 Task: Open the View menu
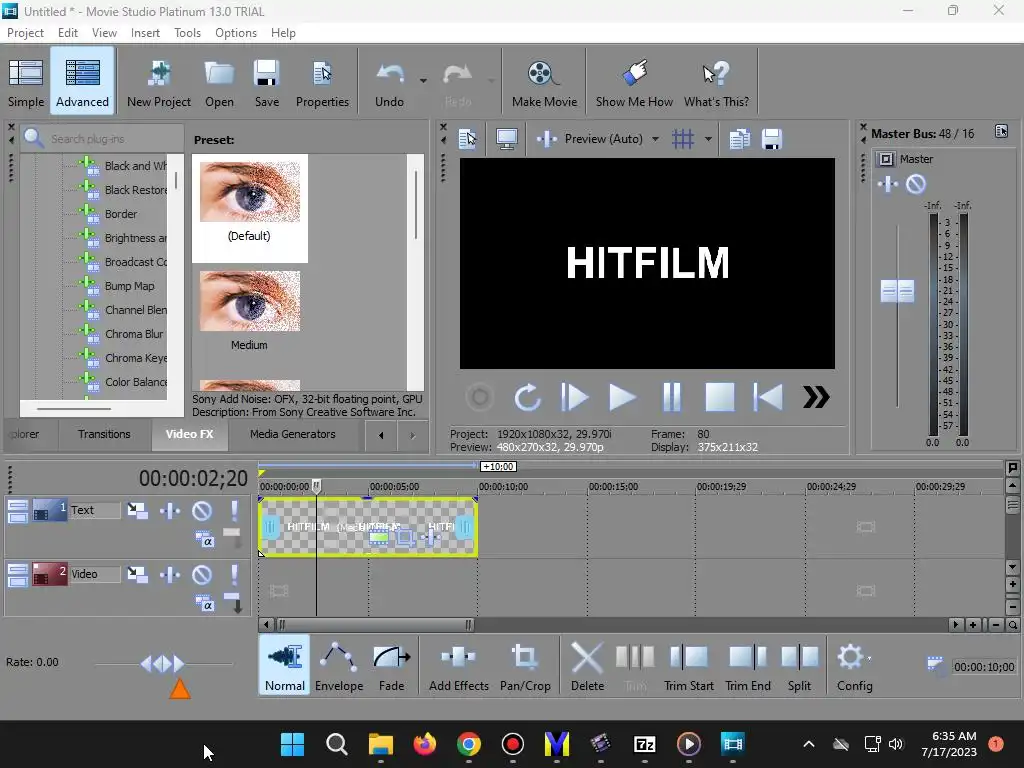[104, 33]
